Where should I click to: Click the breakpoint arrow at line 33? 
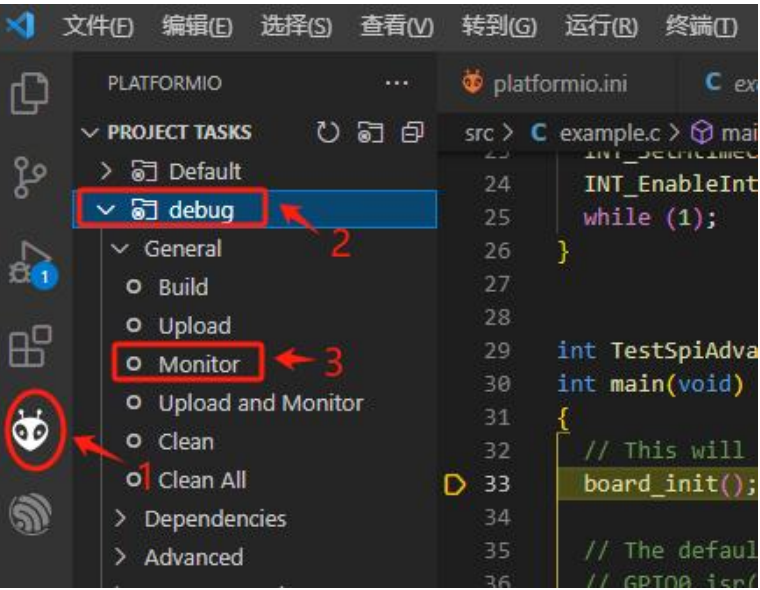pyautogui.click(x=455, y=484)
